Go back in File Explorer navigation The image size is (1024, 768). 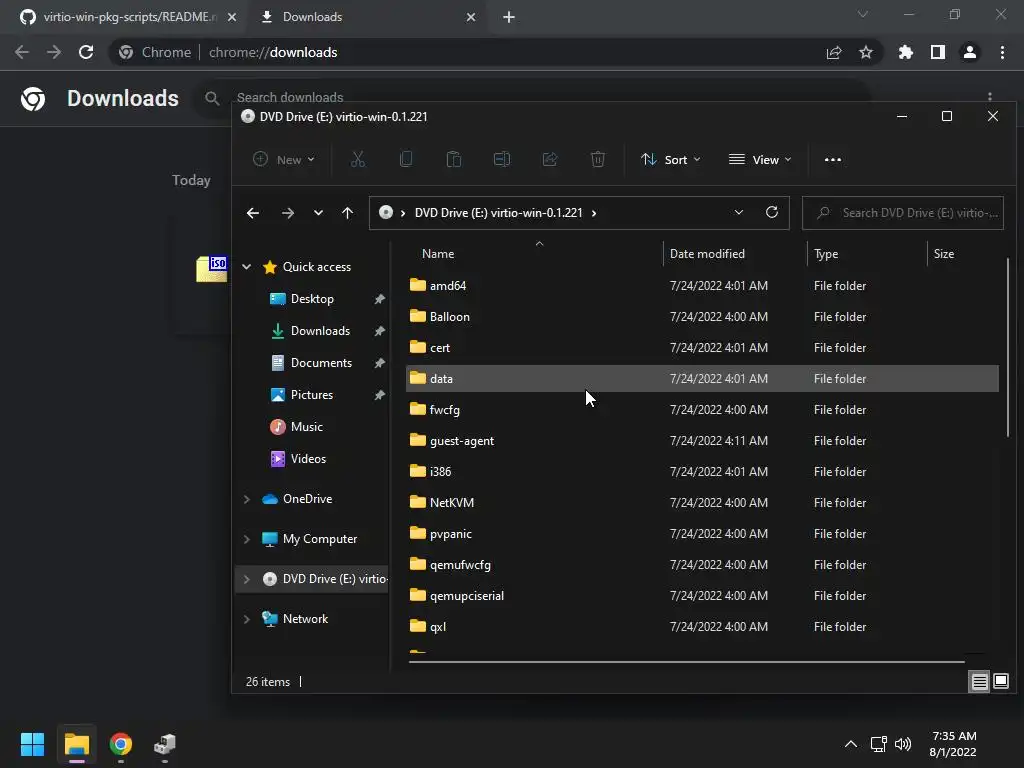pos(253,213)
